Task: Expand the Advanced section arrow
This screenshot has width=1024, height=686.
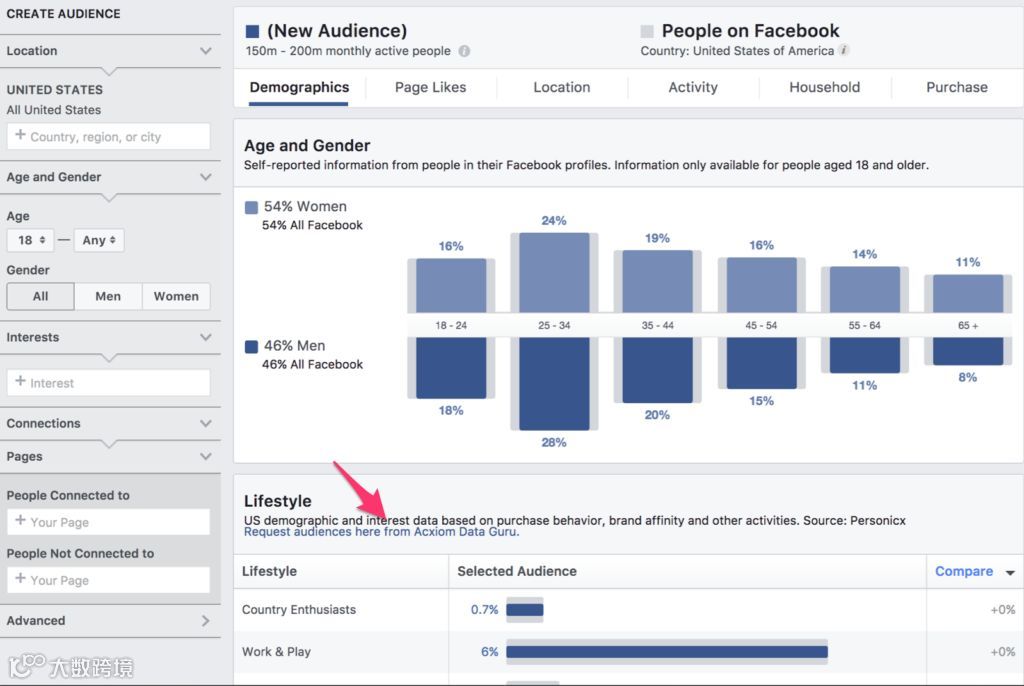Action: click(206, 621)
